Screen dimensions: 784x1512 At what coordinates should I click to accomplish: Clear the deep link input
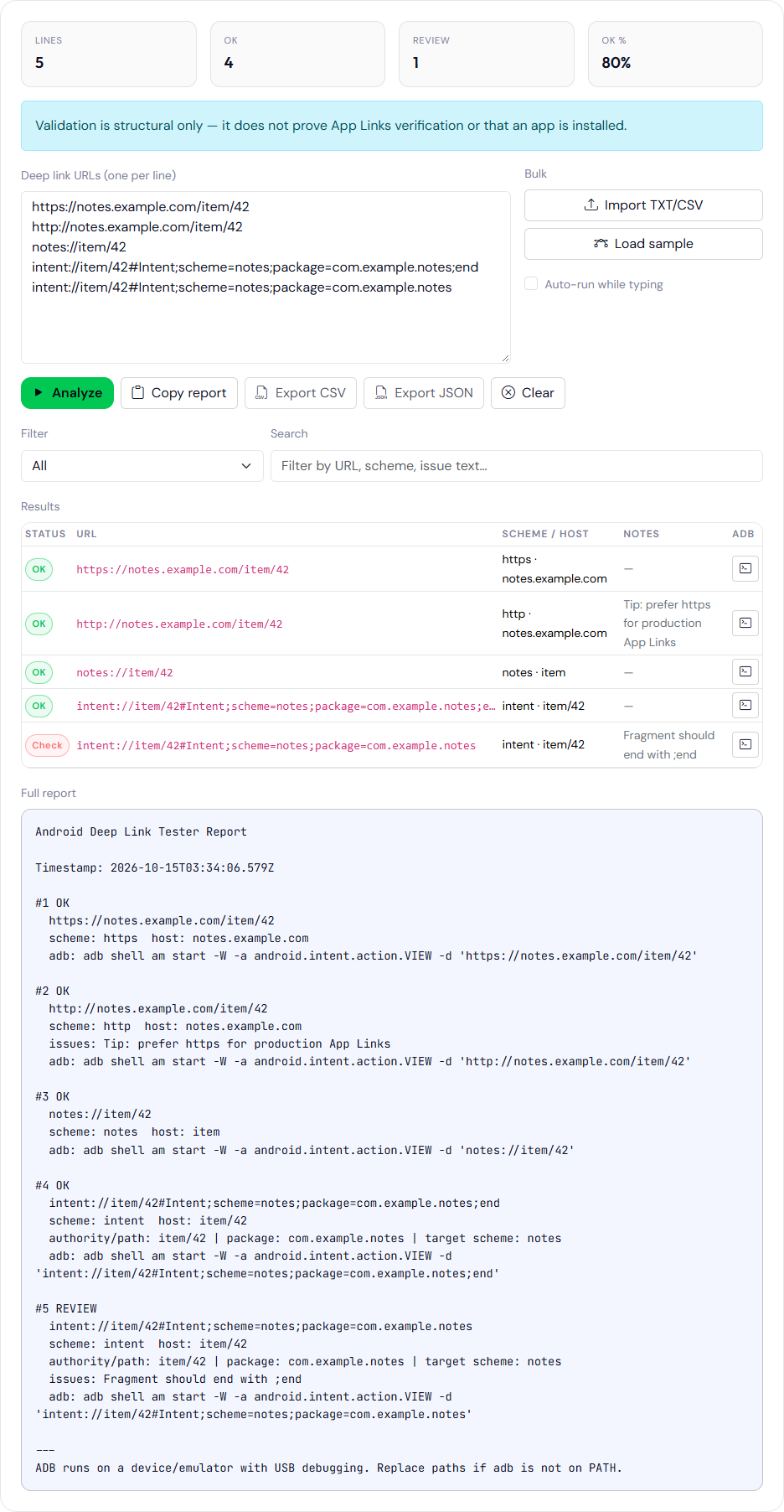coord(528,393)
